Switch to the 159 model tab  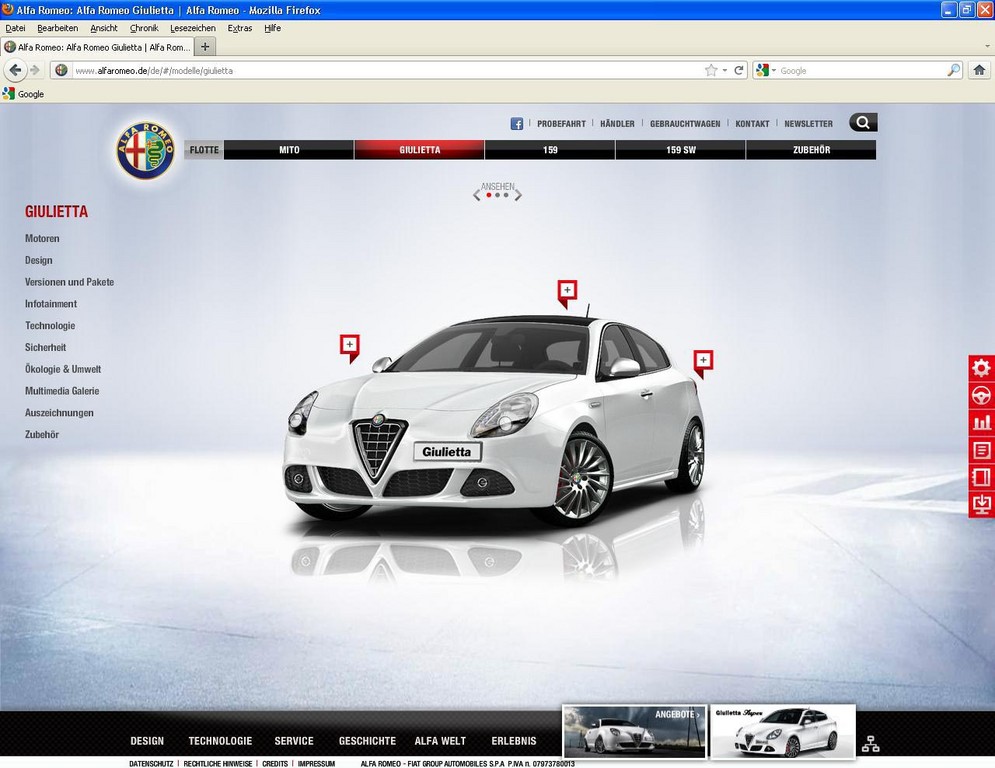[x=550, y=150]
